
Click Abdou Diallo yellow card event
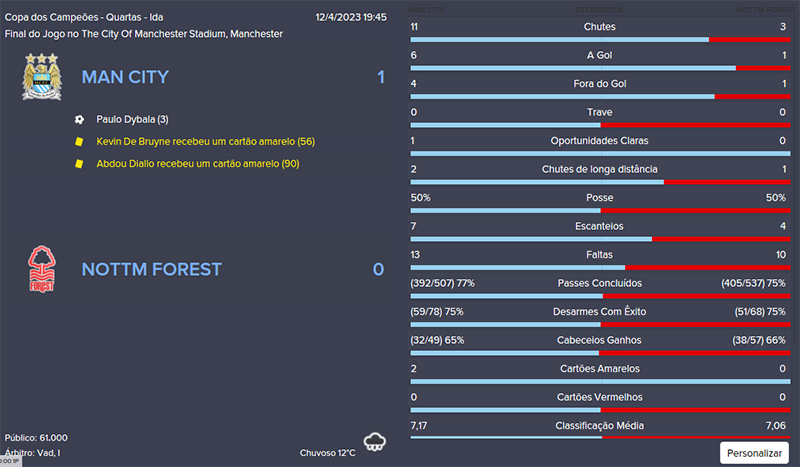tap(197, 163)
